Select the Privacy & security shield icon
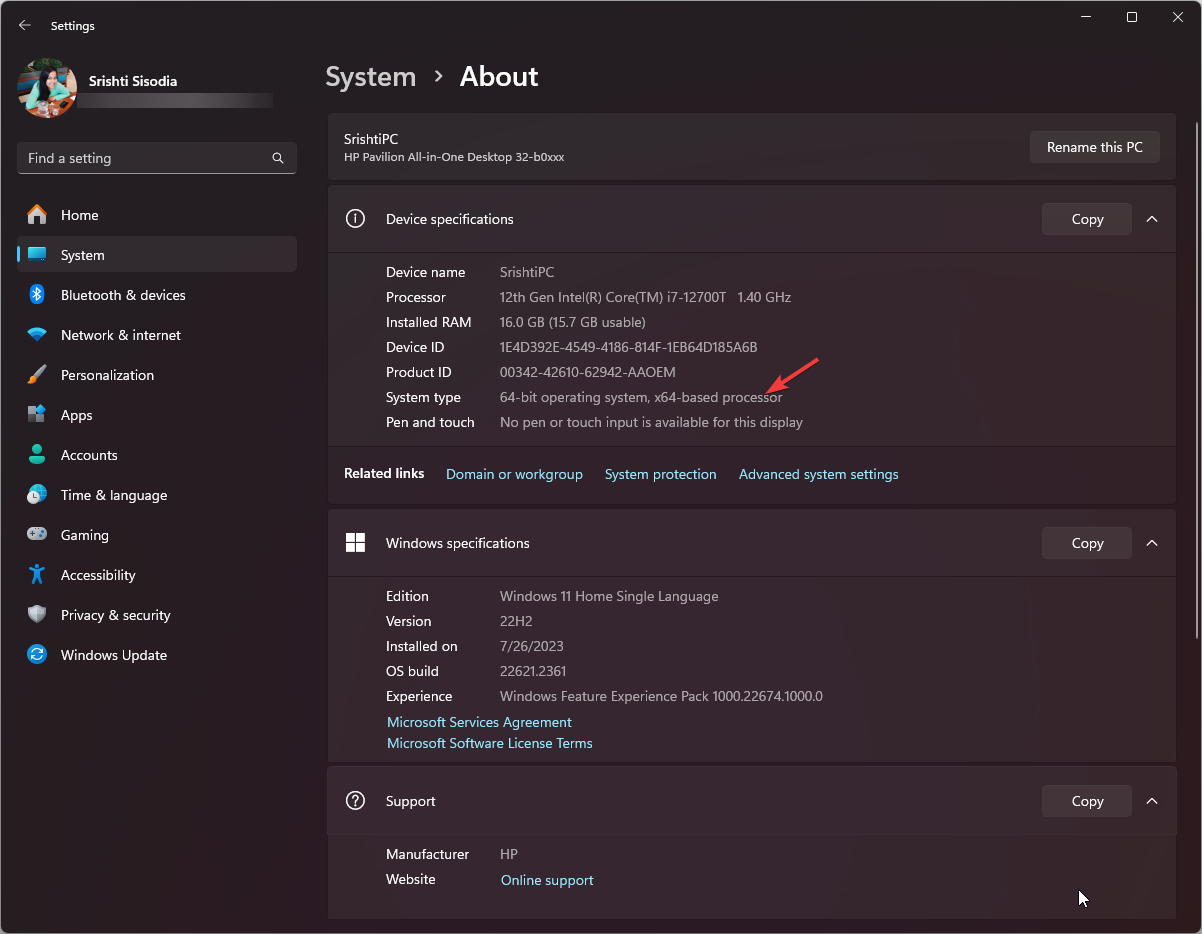 point(37,615)
